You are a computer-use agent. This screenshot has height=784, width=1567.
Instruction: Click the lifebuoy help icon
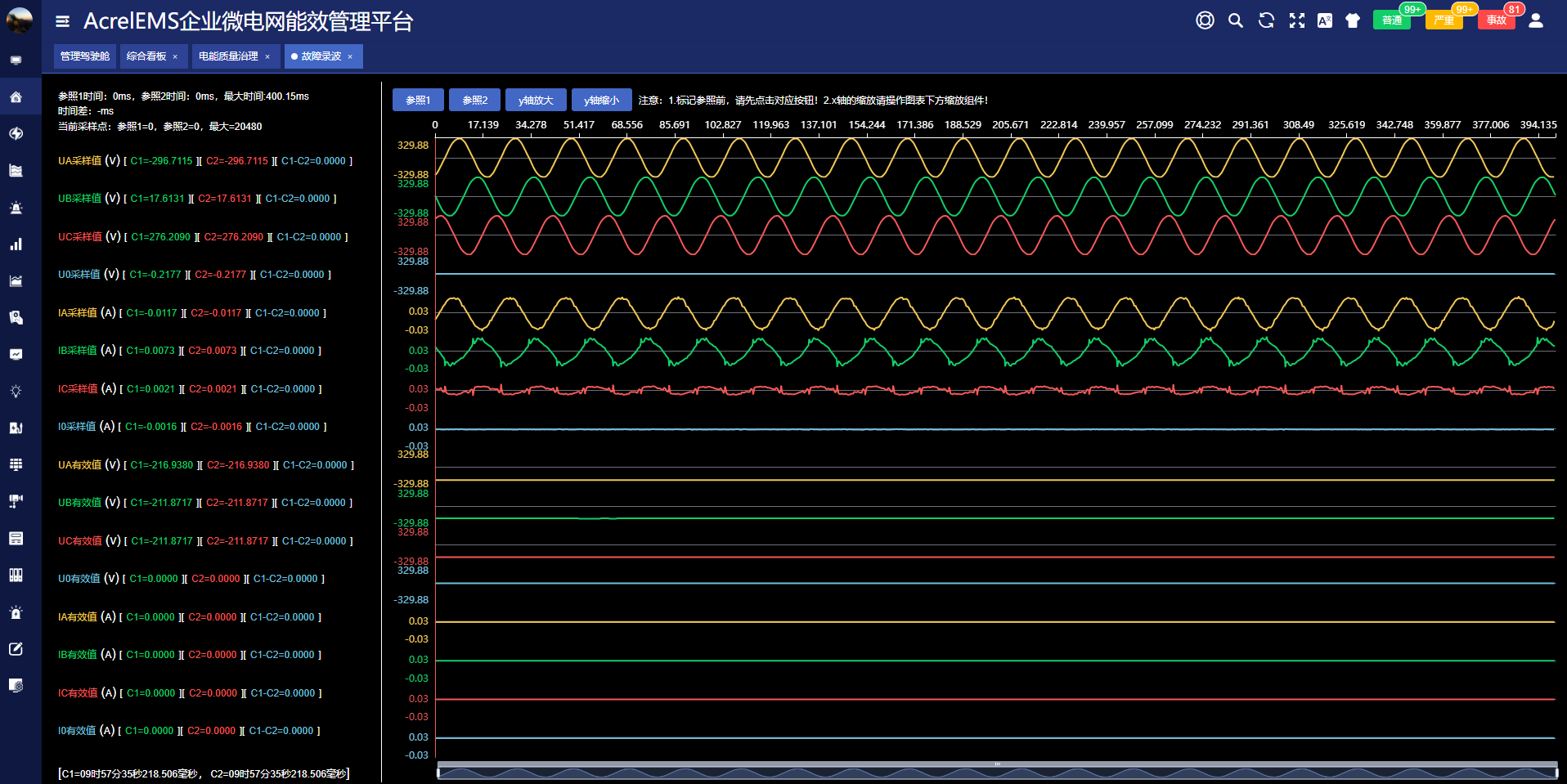coord(1205,20)
